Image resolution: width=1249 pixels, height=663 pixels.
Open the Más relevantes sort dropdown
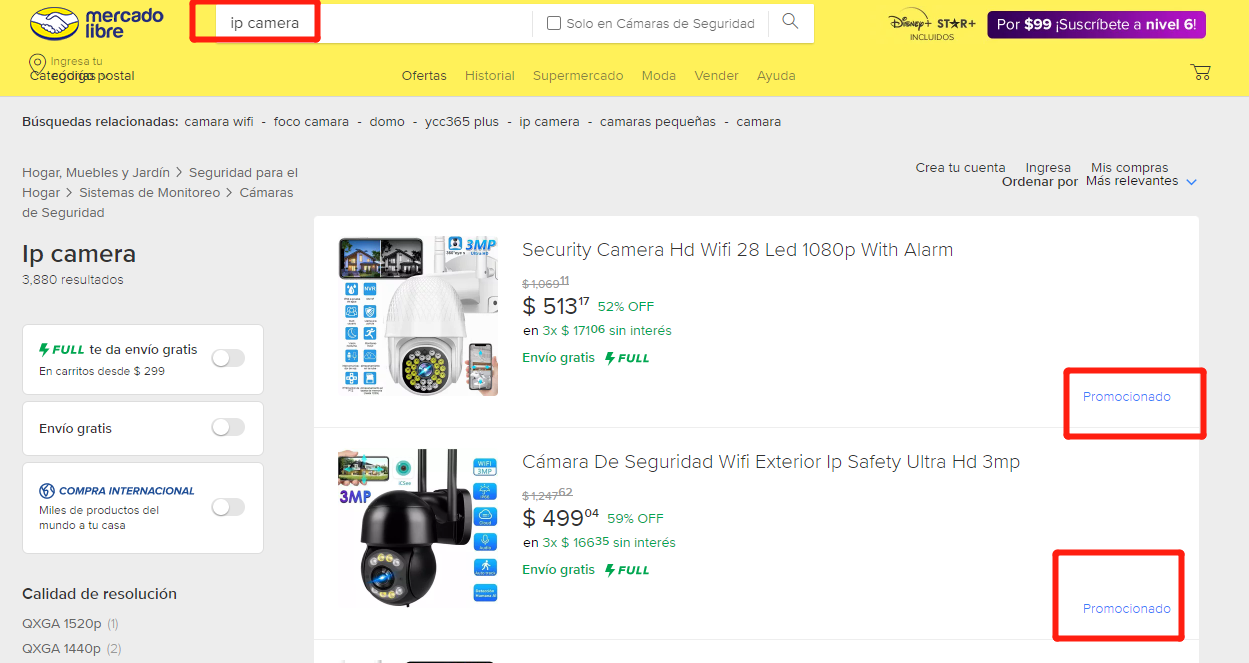1140,181
